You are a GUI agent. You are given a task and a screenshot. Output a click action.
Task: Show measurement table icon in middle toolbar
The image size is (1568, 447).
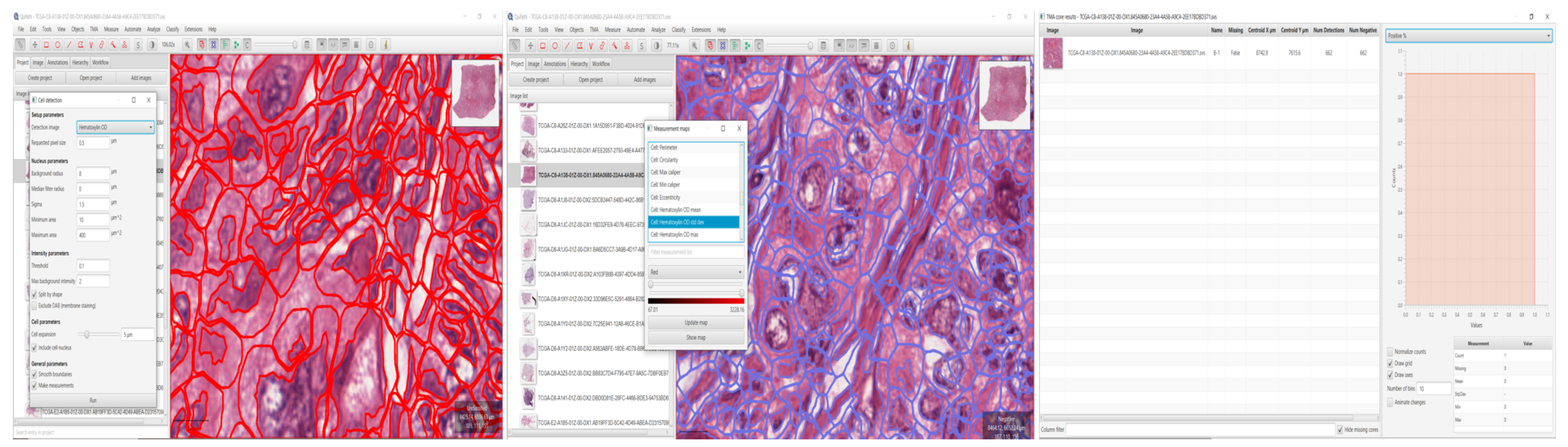click(x=823, y=46)
